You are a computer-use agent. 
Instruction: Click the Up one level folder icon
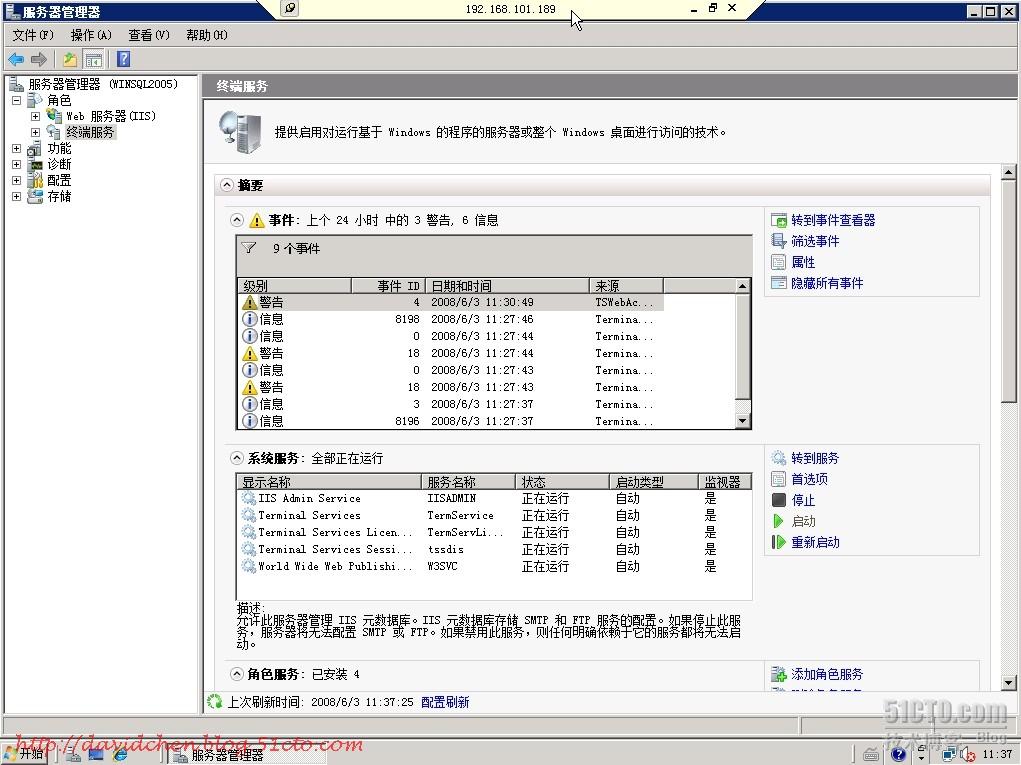70,60
